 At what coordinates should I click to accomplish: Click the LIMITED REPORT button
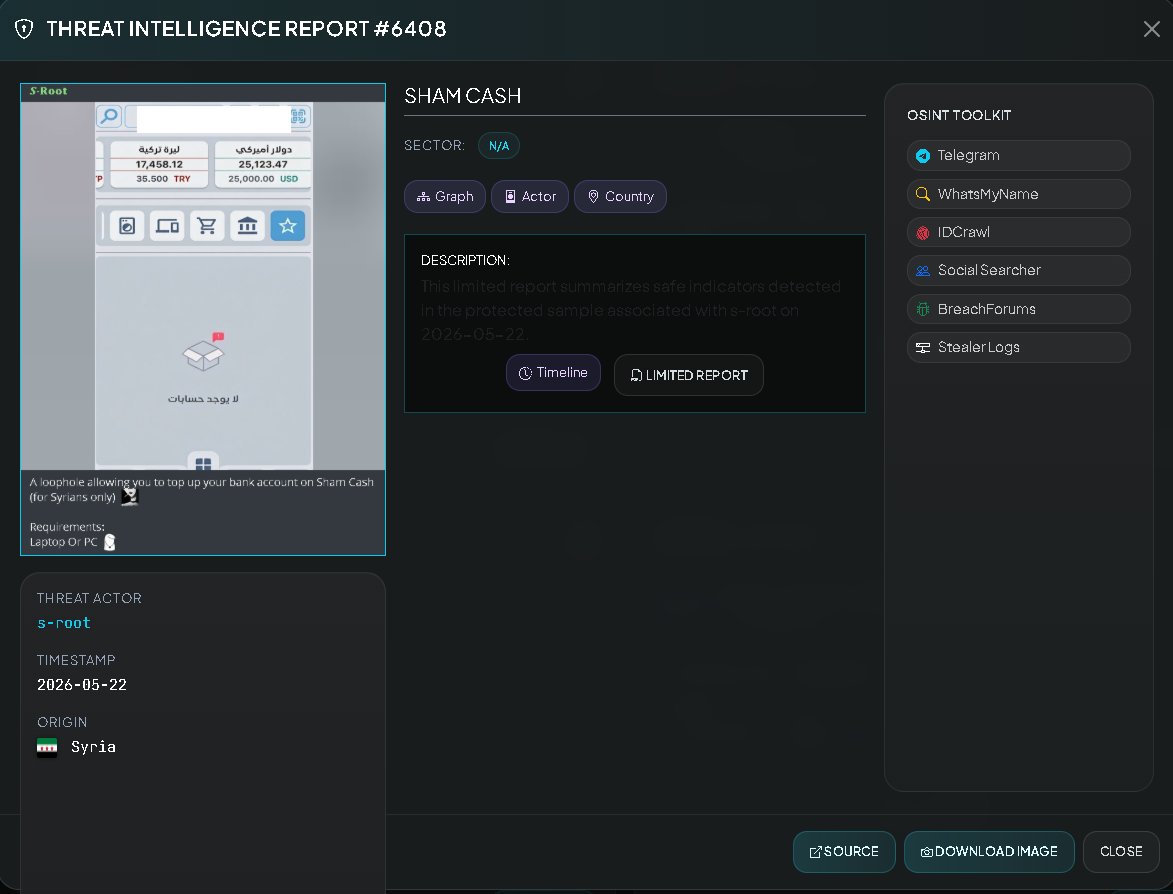tap(688, 375)
